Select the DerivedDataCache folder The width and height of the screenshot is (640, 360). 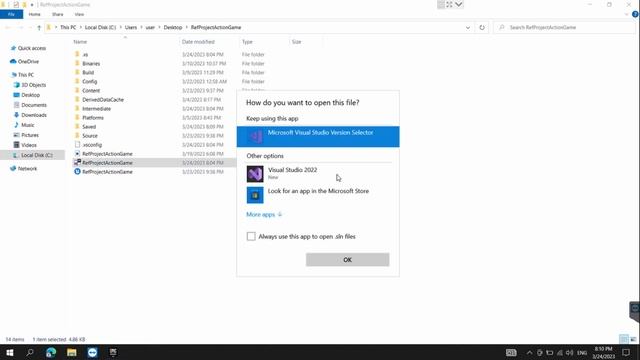click(x=102, y=100)
